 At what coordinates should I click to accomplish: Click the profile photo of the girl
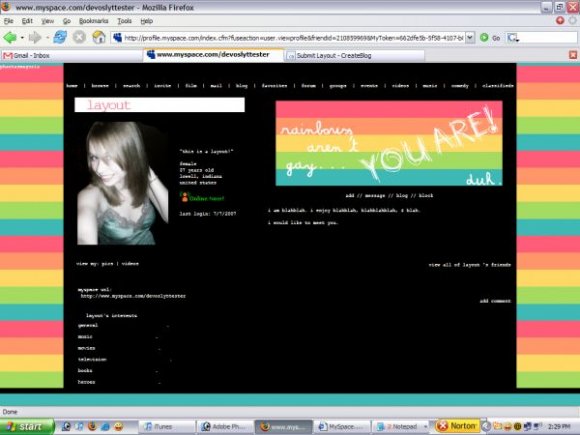(122, 183)
